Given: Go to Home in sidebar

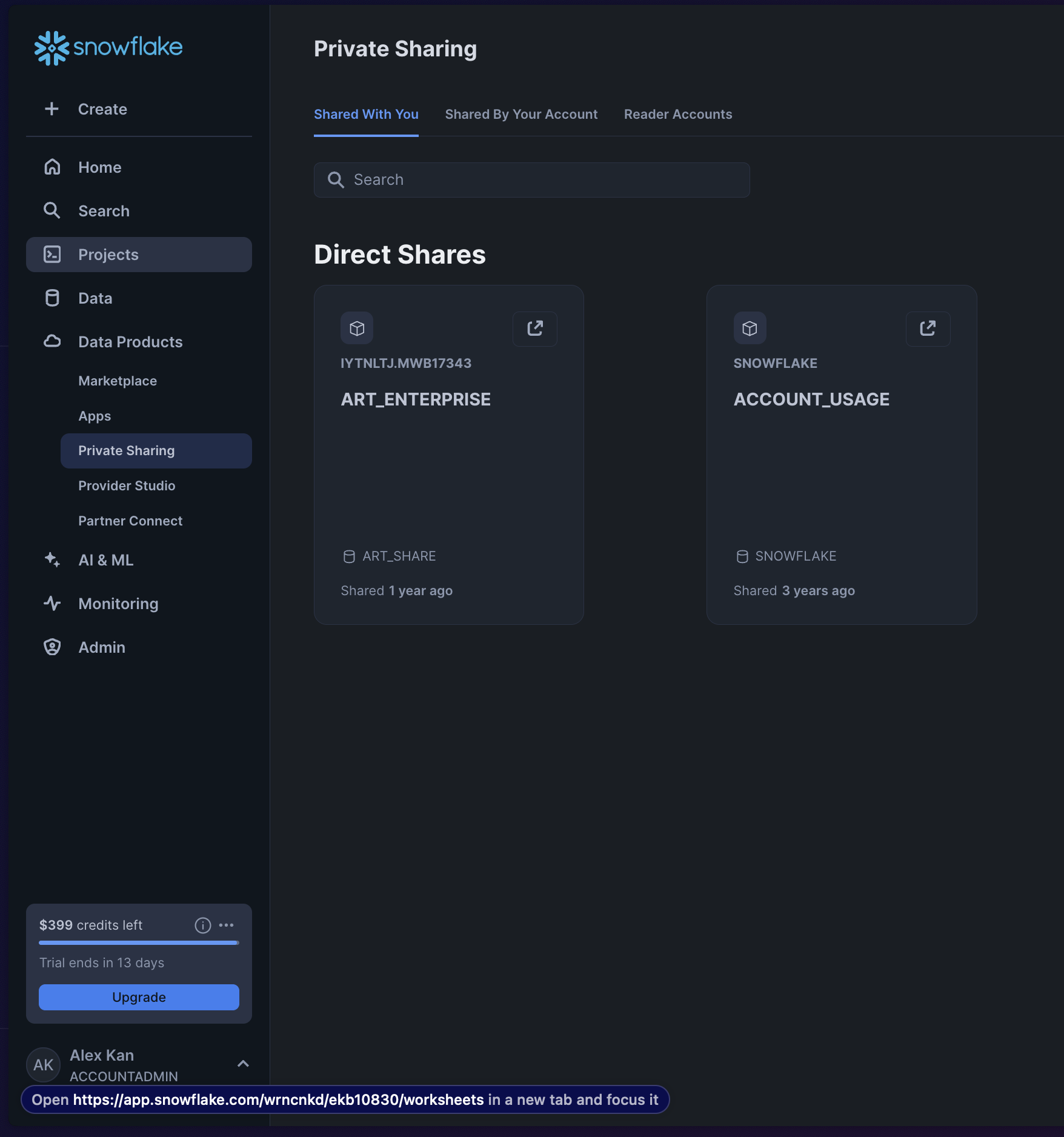Looking at the screenshot, I should (139, 167).
